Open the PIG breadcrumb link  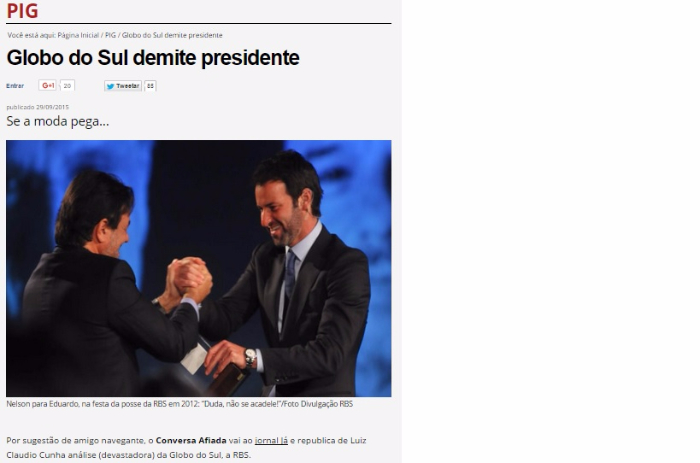coord(110,35)
